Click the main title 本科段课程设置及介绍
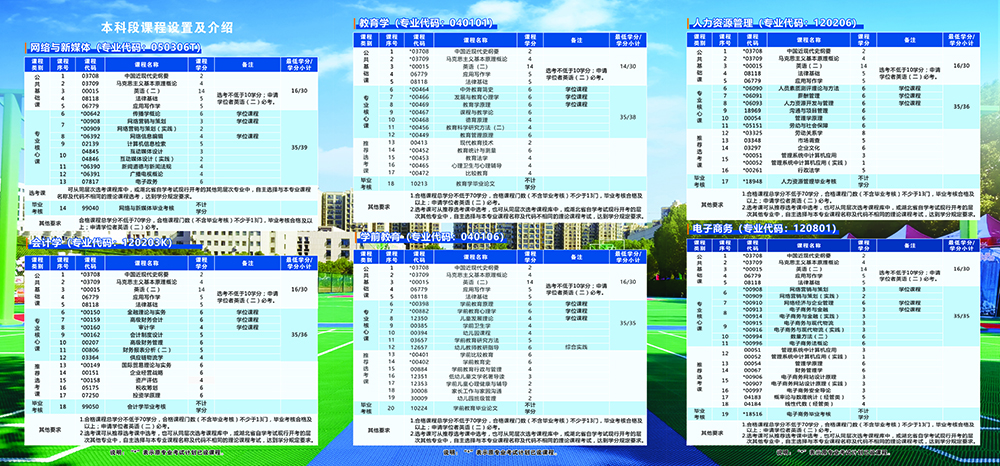The image size is (1000, 466). coord(167,28)
